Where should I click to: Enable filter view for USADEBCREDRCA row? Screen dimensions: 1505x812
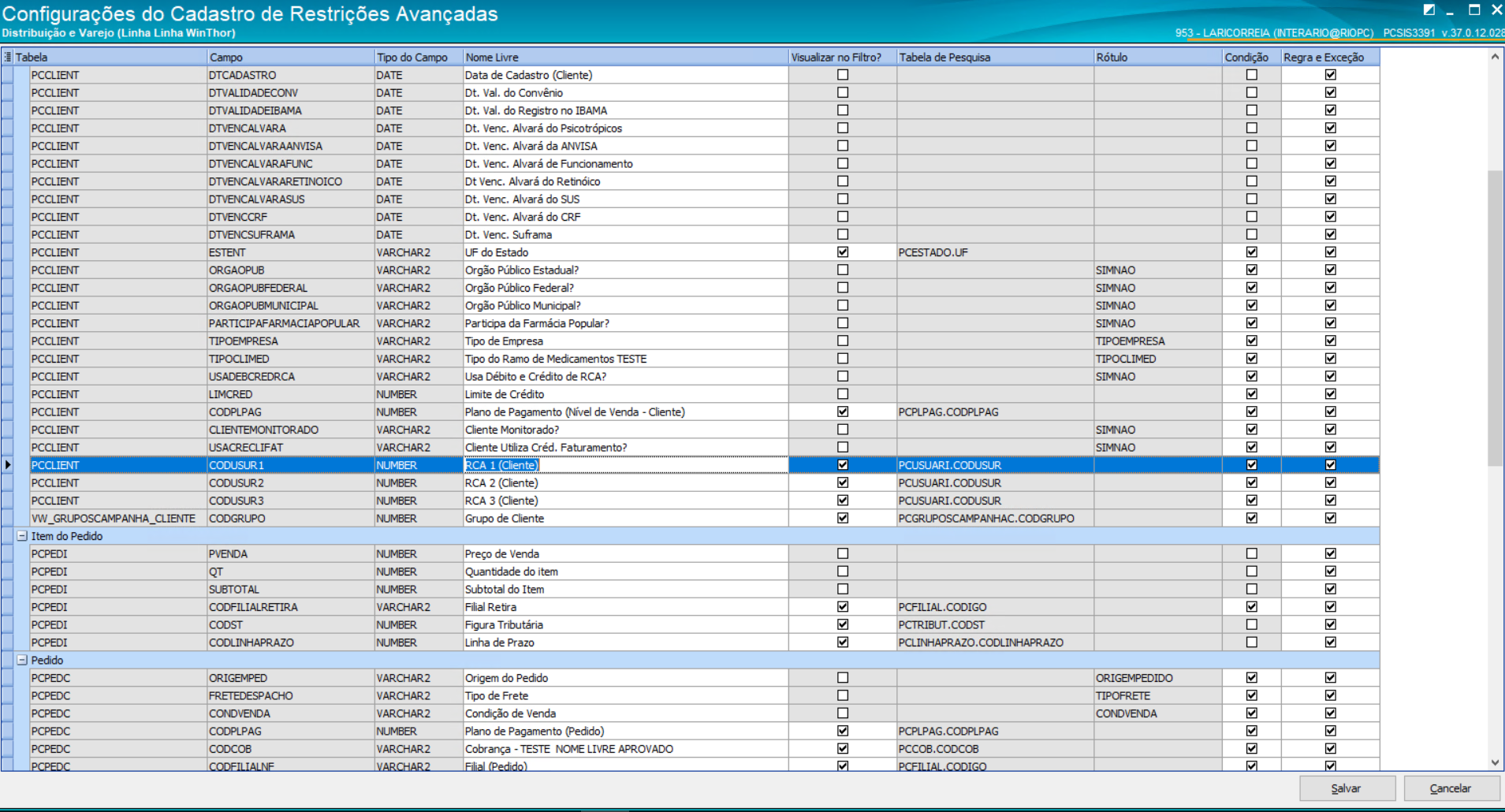click(x=843, y=376)
